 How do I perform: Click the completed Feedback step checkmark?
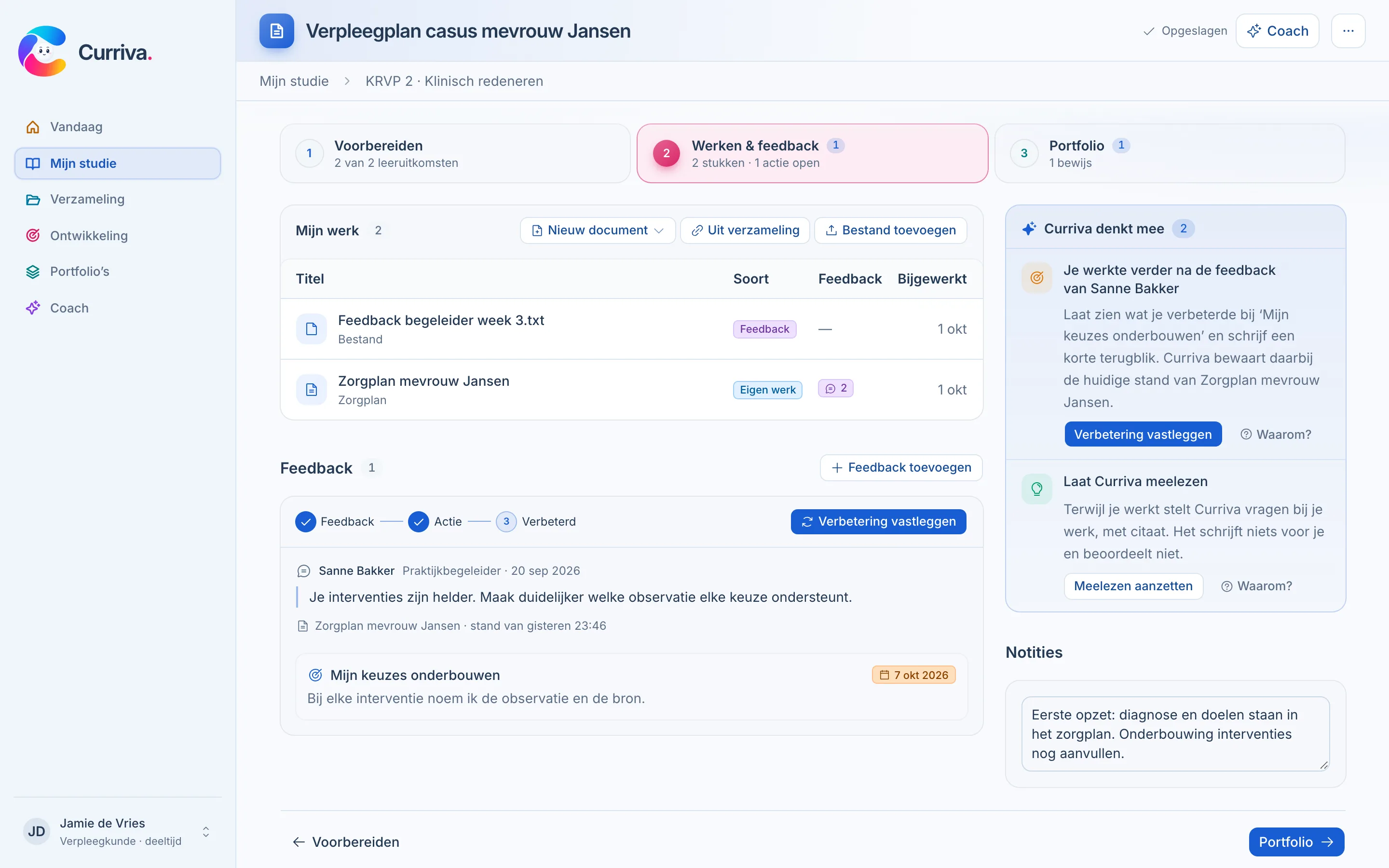click(x=305, y=522)
